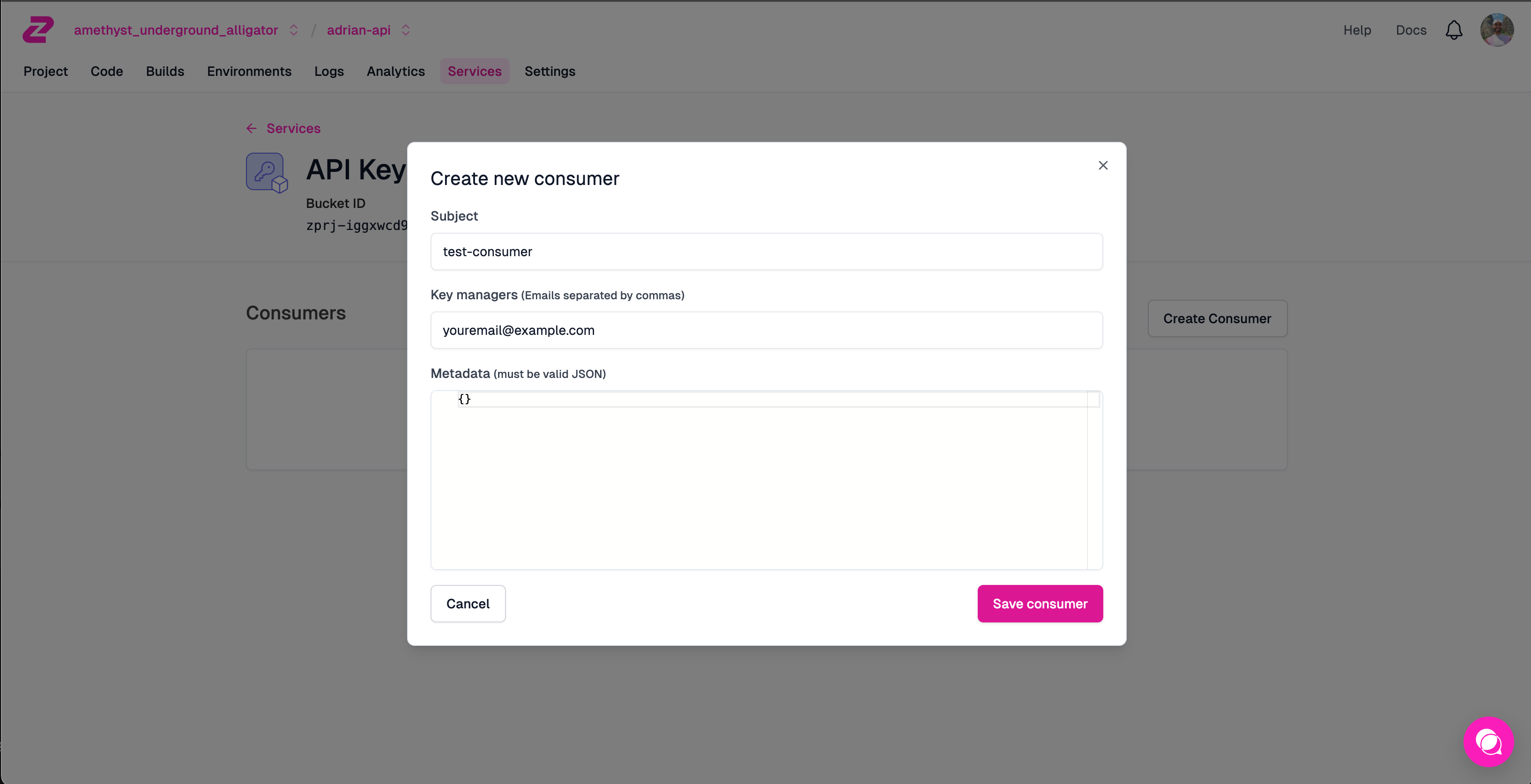The image size is (1531, 784).
Task: Click the Zuplo logo icon top-left
Action: (38, 28)
